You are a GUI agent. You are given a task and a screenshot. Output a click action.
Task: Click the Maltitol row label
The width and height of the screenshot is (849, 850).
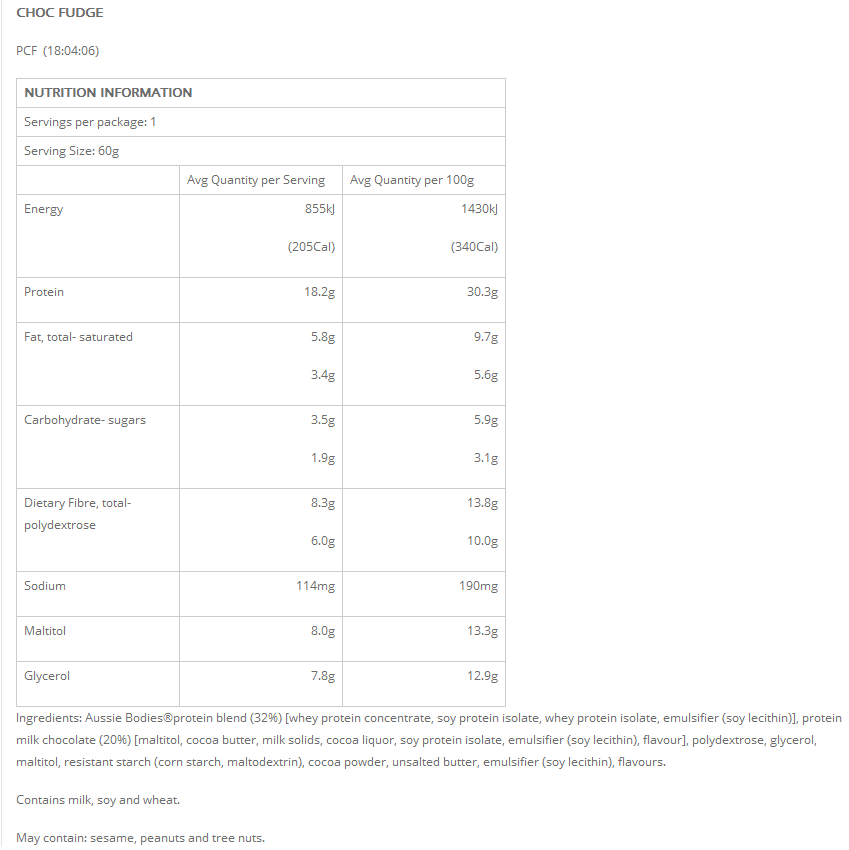(46, 631)
